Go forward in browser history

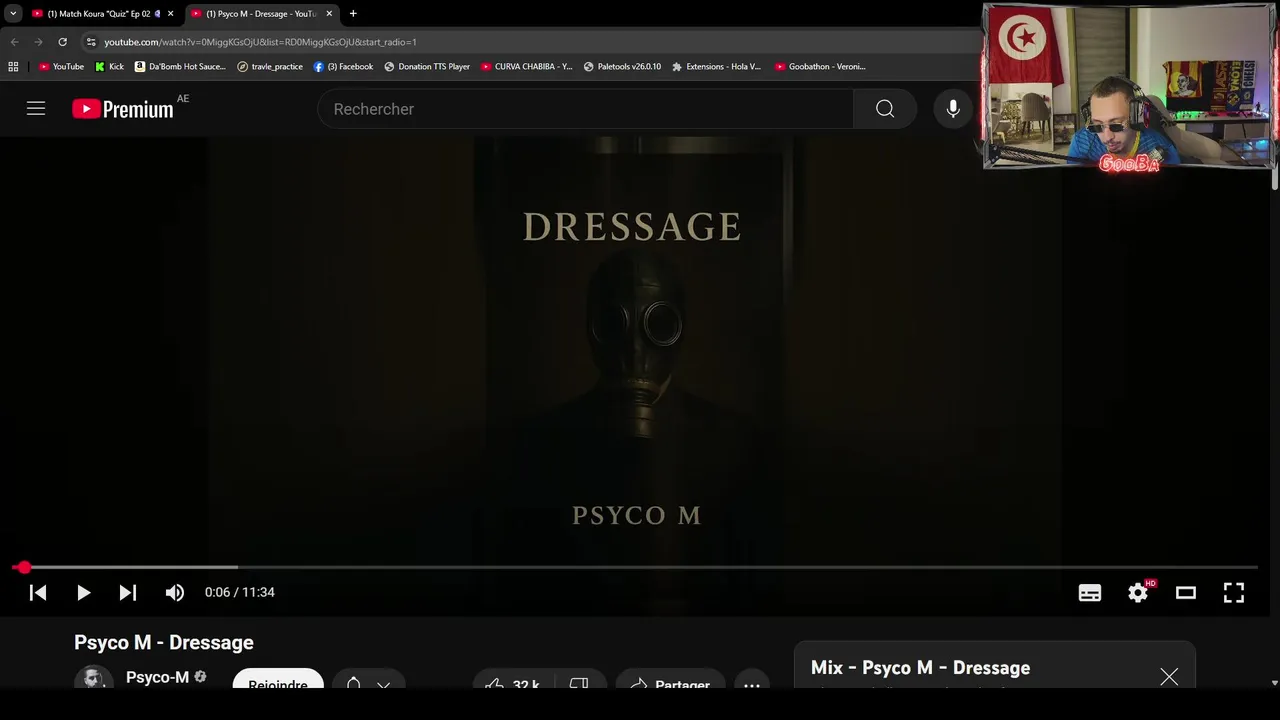(x=38, y=42)
